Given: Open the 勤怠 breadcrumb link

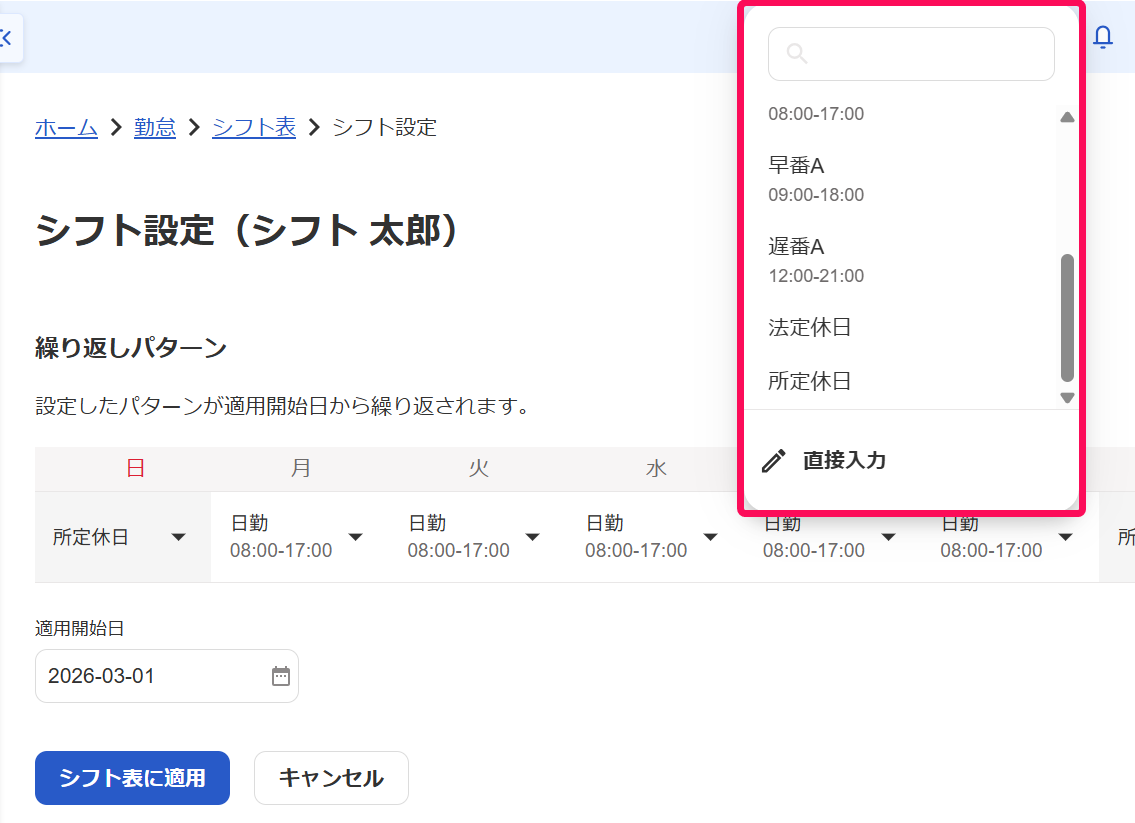Looking at the screenshot, I should coord(155,127).
